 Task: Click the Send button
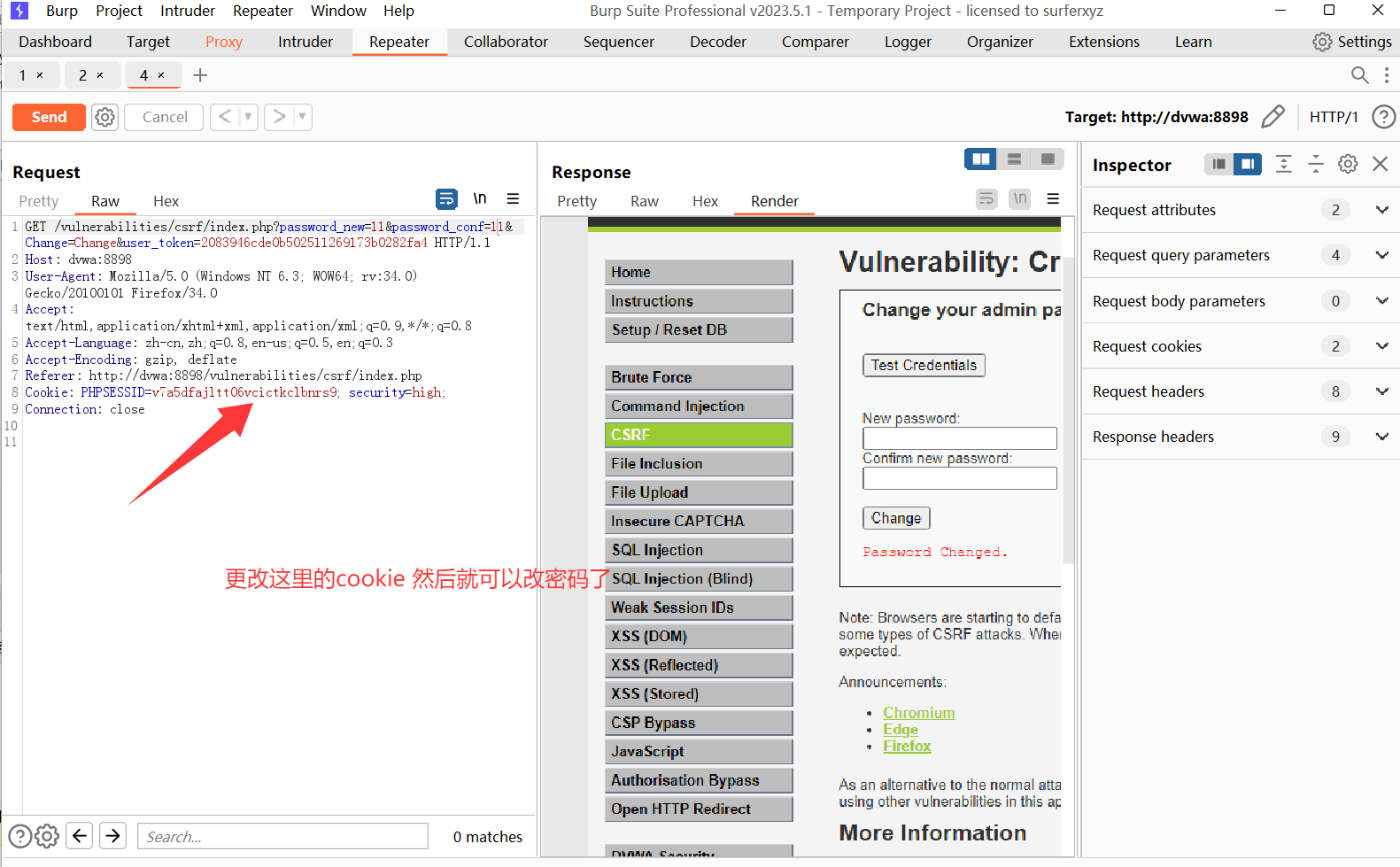[x=49, y=117]
